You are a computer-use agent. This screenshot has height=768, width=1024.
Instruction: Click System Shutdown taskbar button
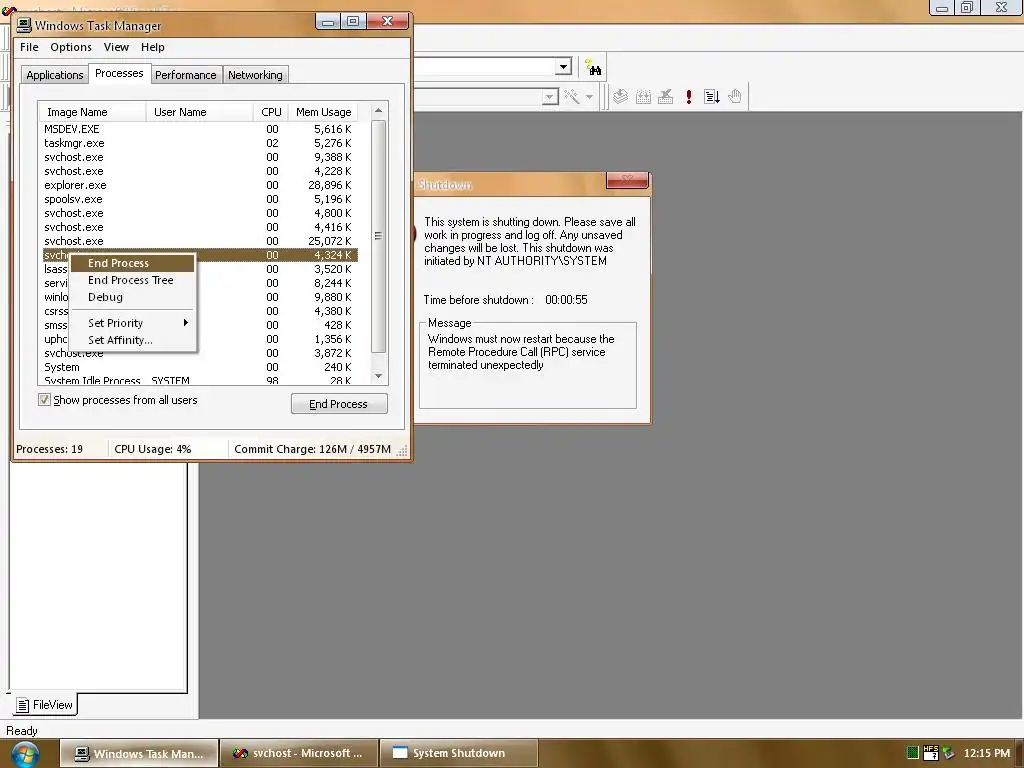click(458, 754)
